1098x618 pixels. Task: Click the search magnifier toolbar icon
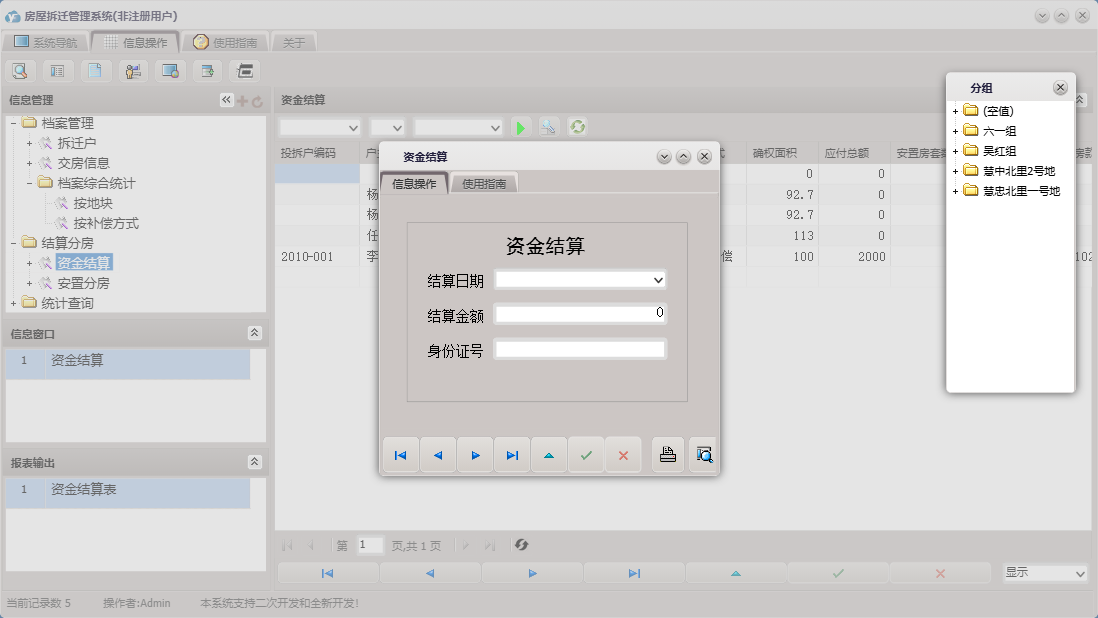[x=20, y=71]
